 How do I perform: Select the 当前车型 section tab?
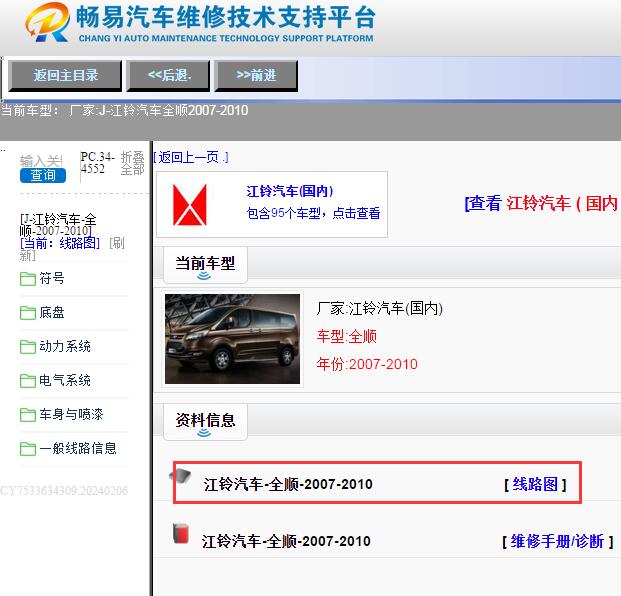click(x=205, y=265)
